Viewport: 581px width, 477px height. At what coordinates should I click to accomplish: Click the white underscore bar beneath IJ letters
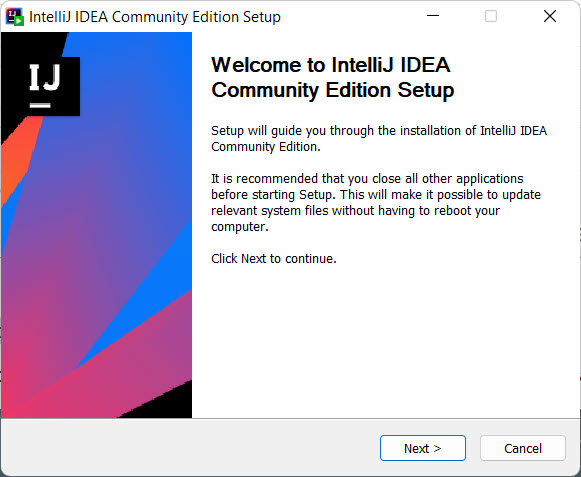pyautogui.click(x=40, y=106)
